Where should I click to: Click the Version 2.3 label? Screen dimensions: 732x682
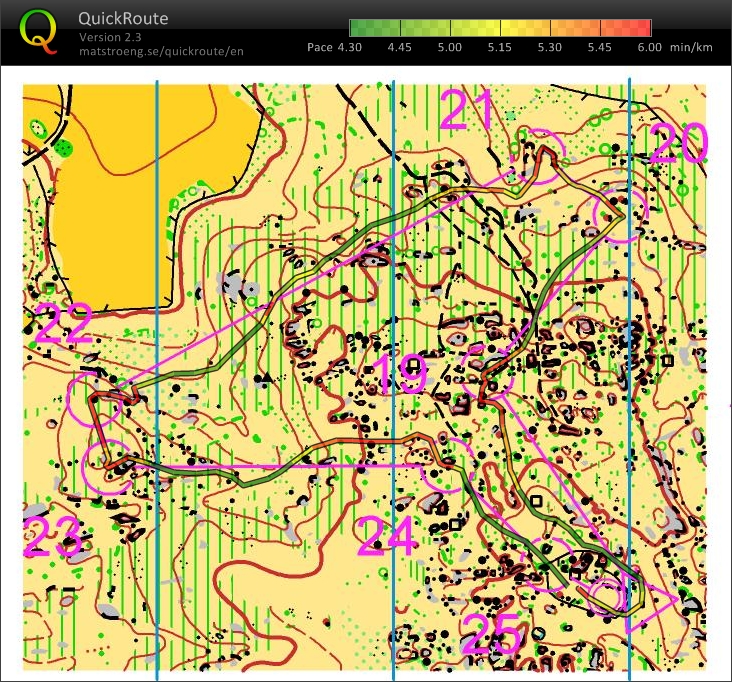tap(110, 37)
